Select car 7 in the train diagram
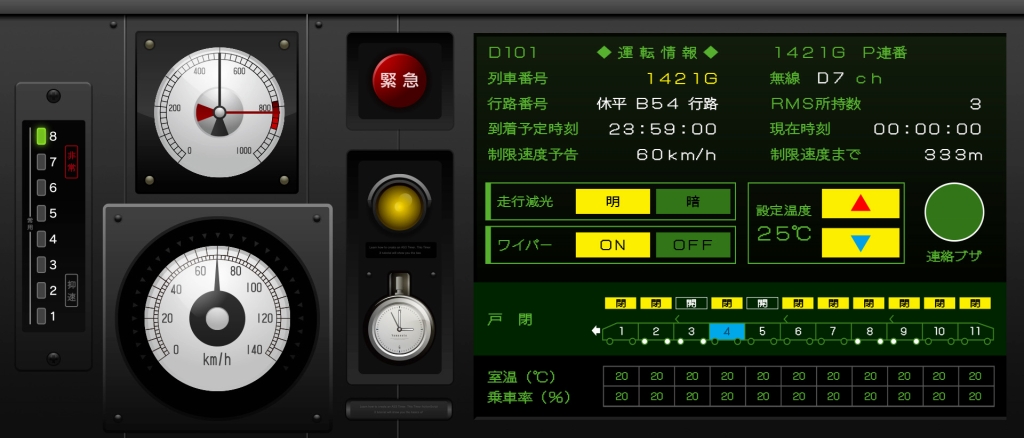The width and height of the screenshot is (1024, 438). click(833, 332)
